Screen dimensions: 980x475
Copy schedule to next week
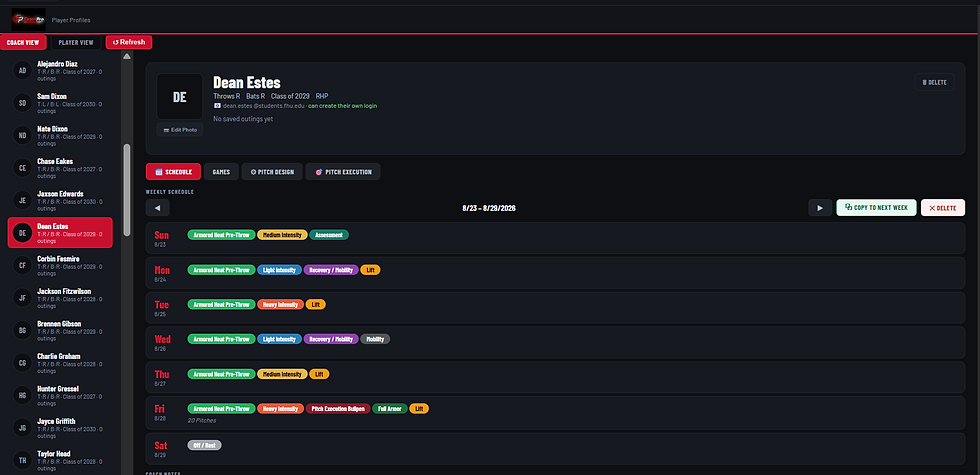[x=876, y=208]
